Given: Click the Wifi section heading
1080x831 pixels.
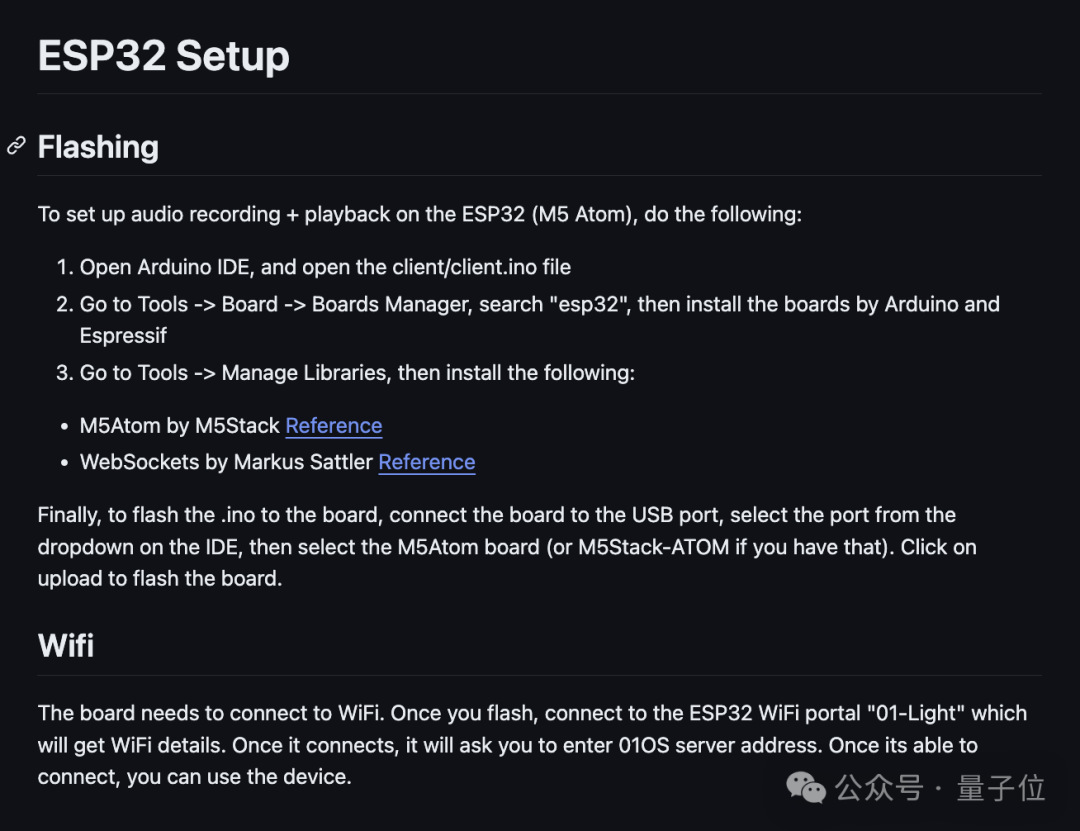Looking at the screenshot, I should click(x=66, y=645).
